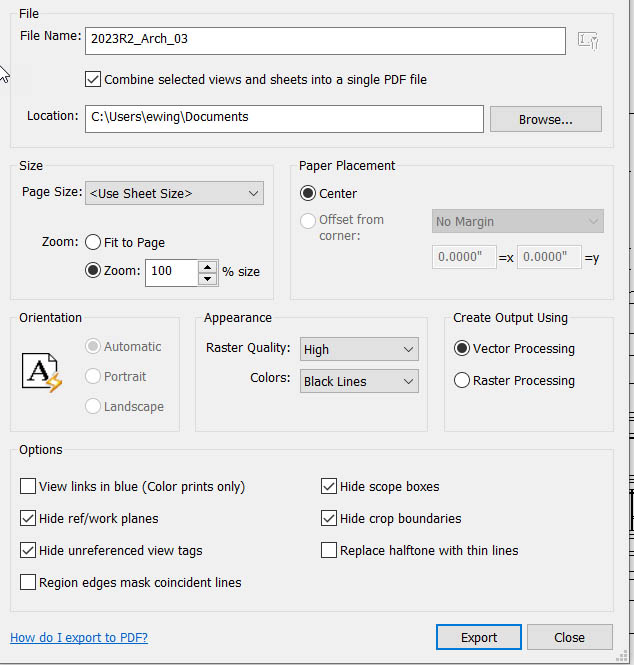Select Landscape orientation
634x665 pixels.
tap(93, 406)
